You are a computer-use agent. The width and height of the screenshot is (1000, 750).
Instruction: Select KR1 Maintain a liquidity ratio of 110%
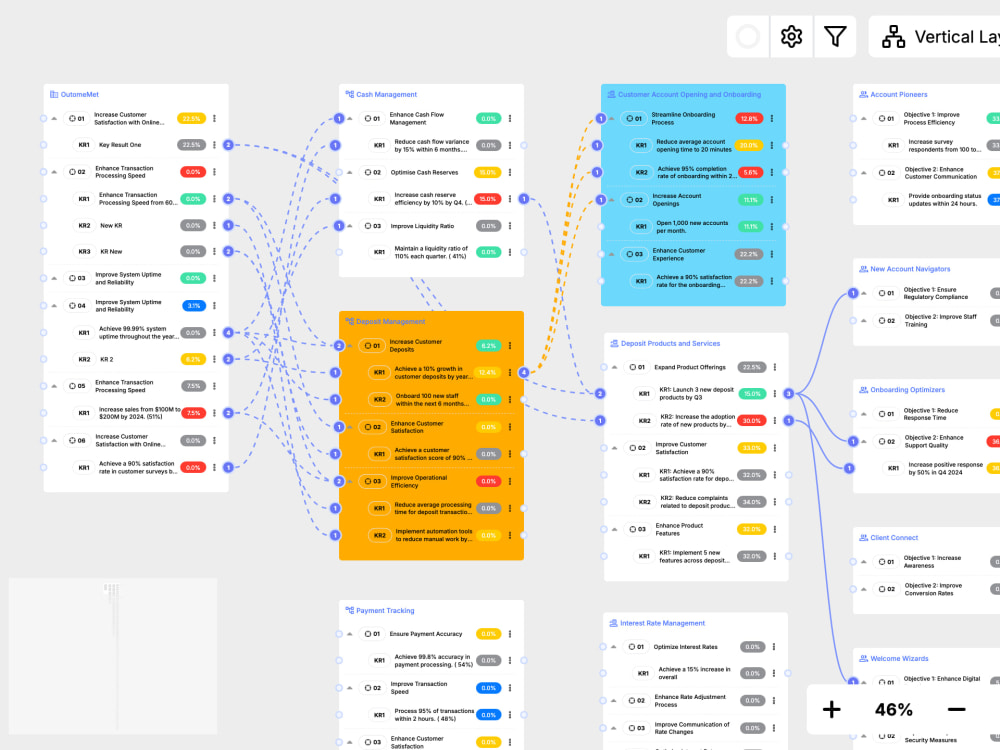tap(431, 252)
